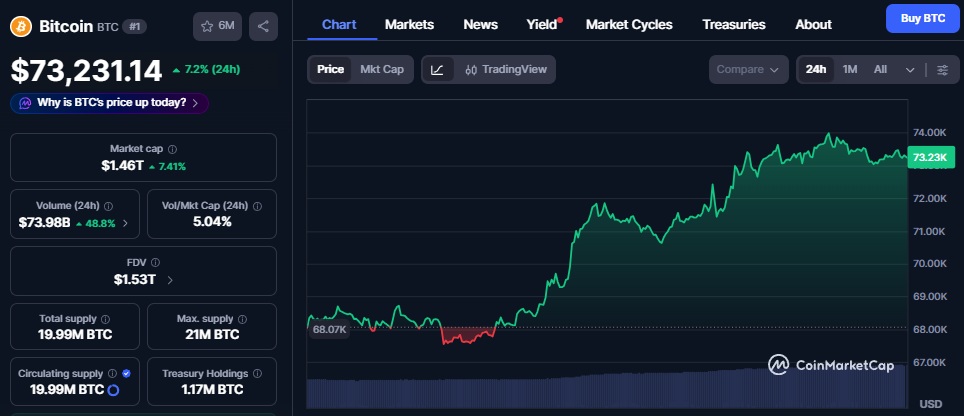This screenshot has height=416, width=964.
Task: Click the Bitcoin logo icon
Action: pos(23,26)
